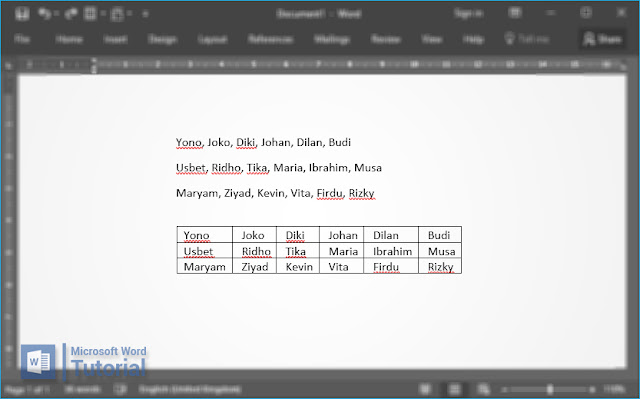
Task: Click the Maryam cell in the table
Action: coord(204,266)
